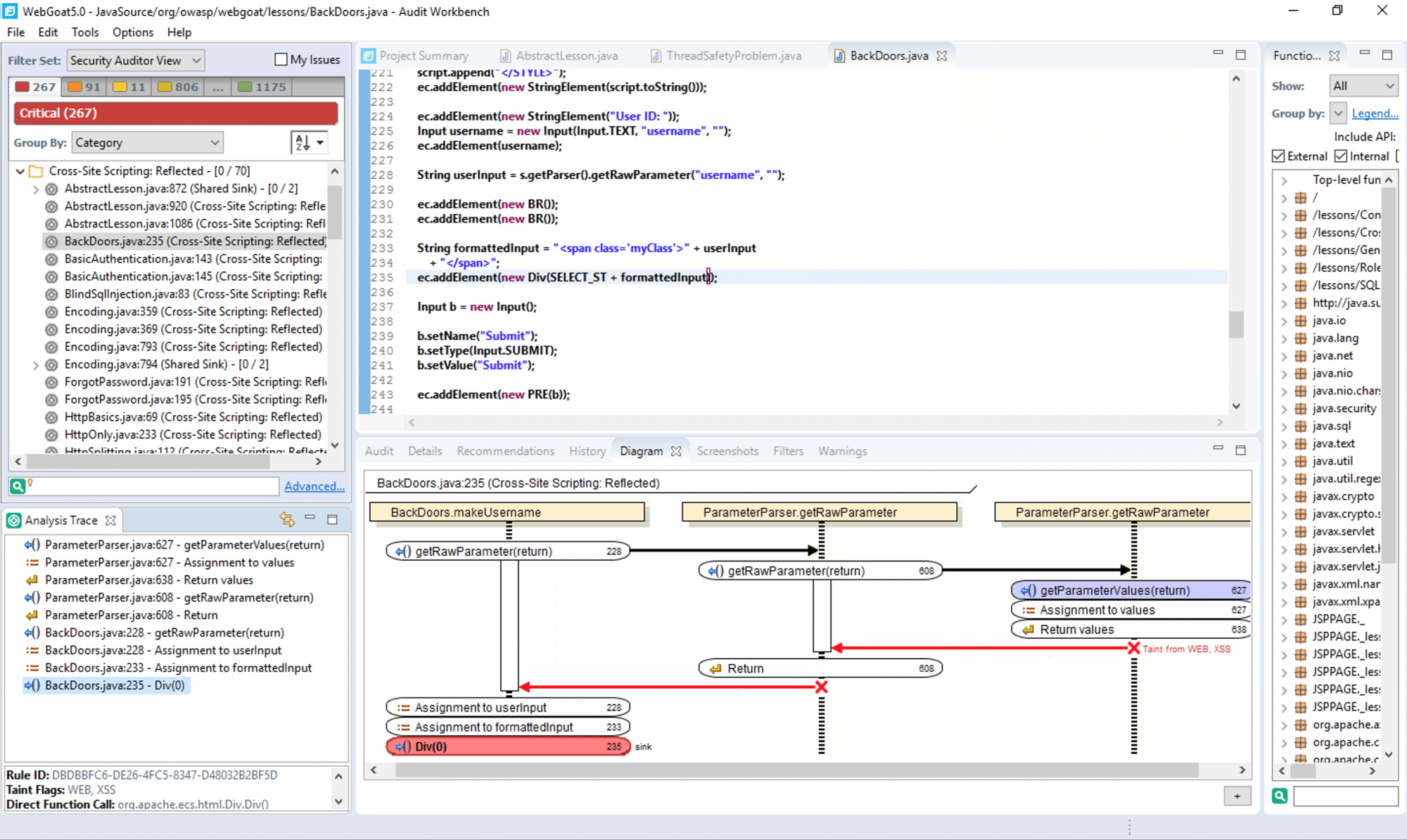Viewport: 1407px width, 840px height.
Task: Click the search icon in Functions panel
Action: [1280, 796]
